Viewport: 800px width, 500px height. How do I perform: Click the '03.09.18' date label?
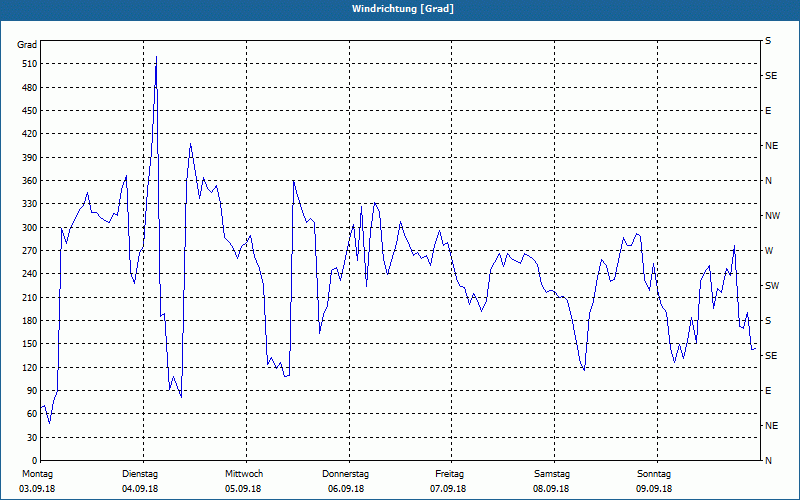37,489
